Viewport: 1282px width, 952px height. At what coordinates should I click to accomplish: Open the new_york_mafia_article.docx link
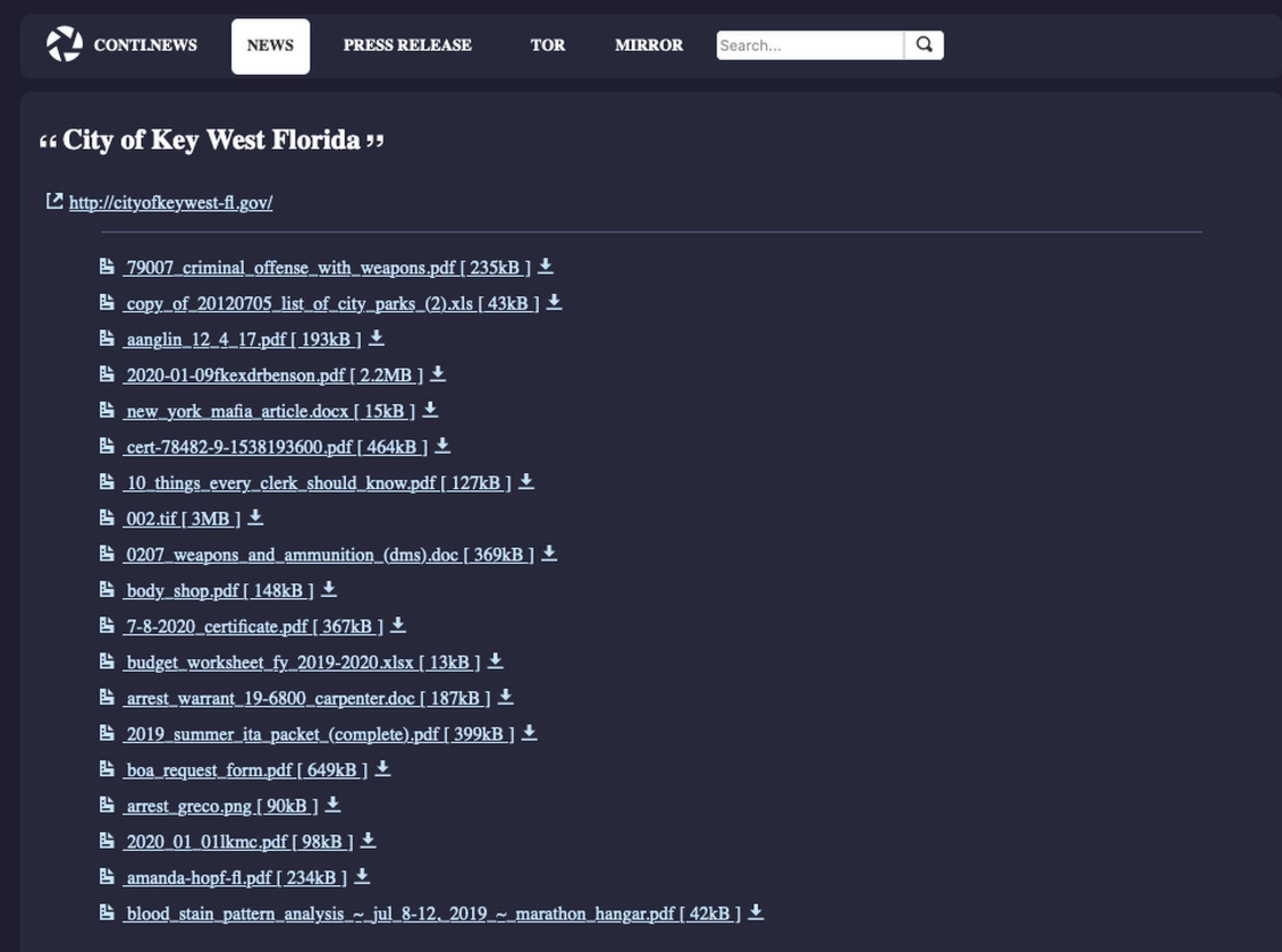[268, 411]
